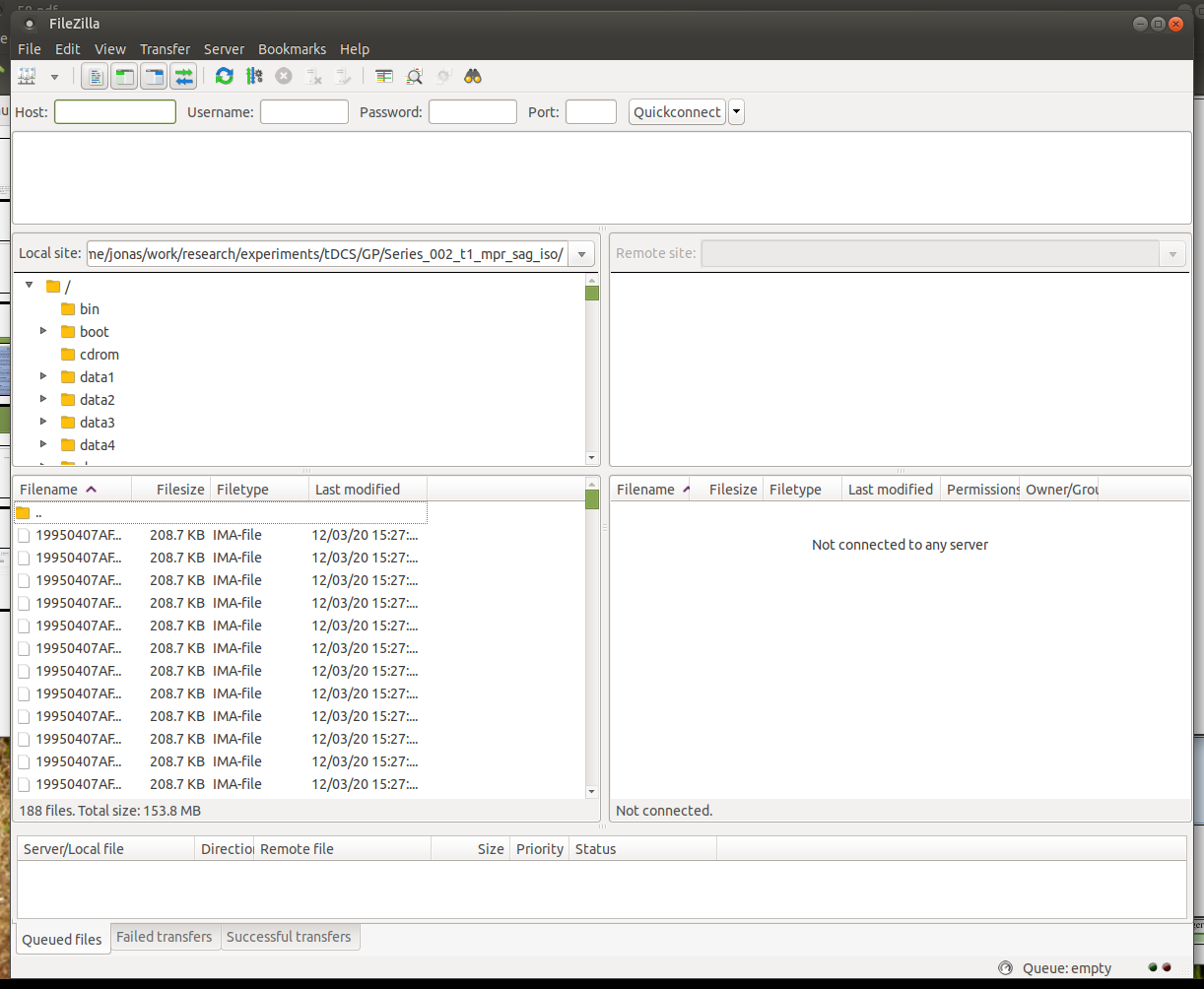Screen dimensions: 1204x989
Task: Toggle local directory tree display
Action: pos(124,76)
